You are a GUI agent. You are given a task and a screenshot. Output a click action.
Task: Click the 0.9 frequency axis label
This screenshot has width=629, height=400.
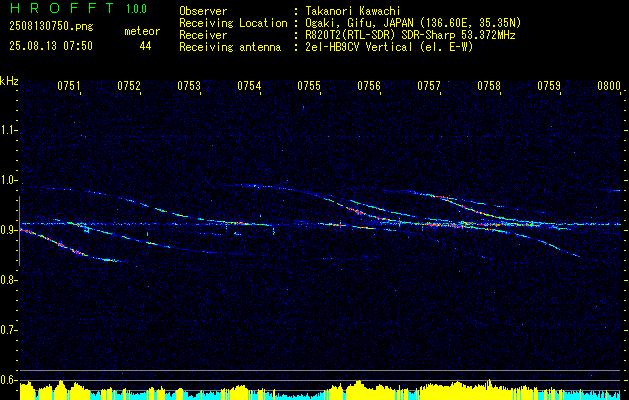pos(8,230)
